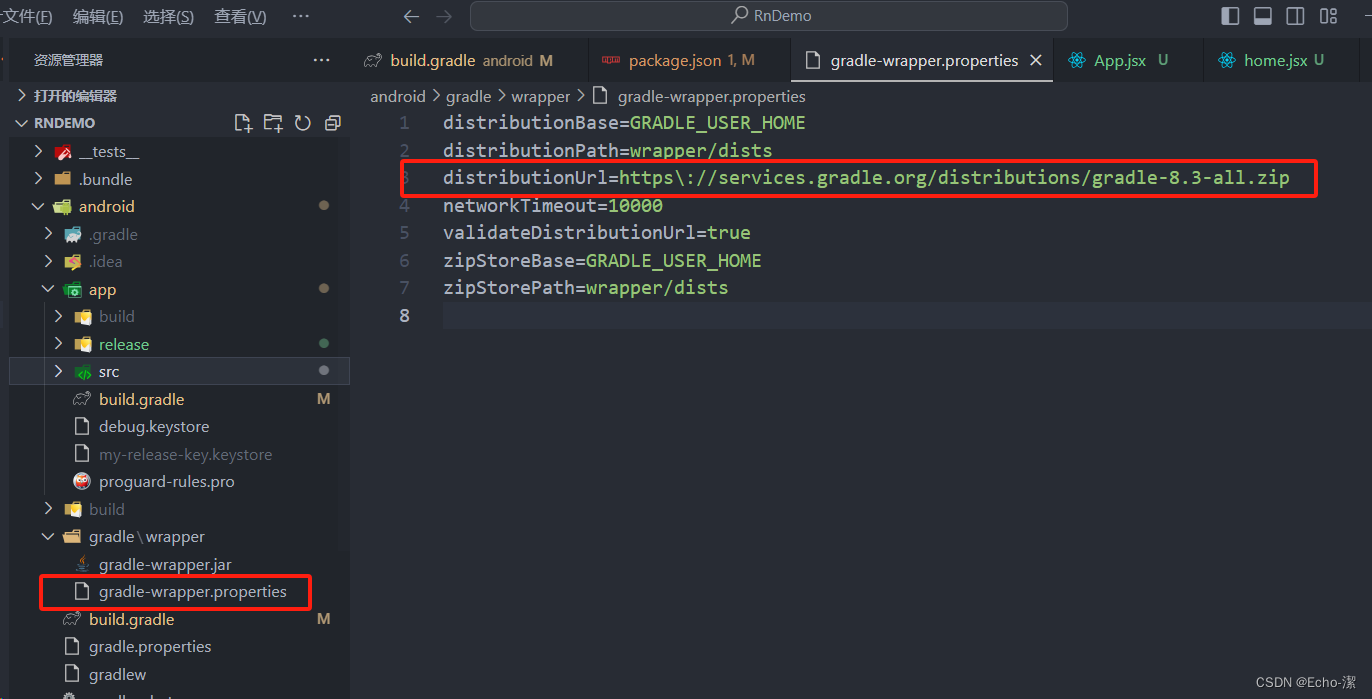Click the gradle-wrapper.jar Java icon
The width and height of the screenshot is (1372, 699).
pos(82,564)
